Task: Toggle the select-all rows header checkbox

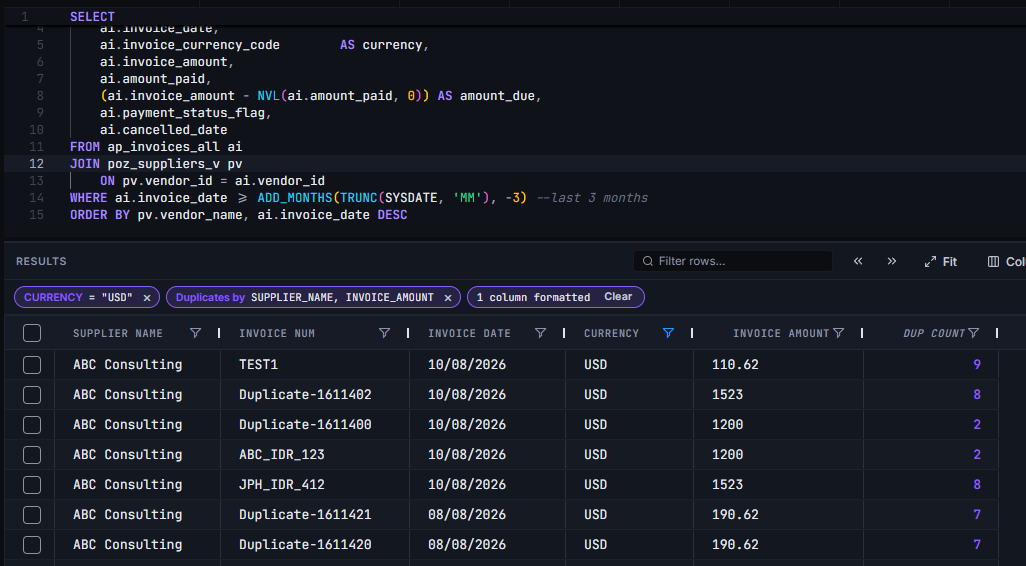Action: pyautogui.click(x=32, y=333)
